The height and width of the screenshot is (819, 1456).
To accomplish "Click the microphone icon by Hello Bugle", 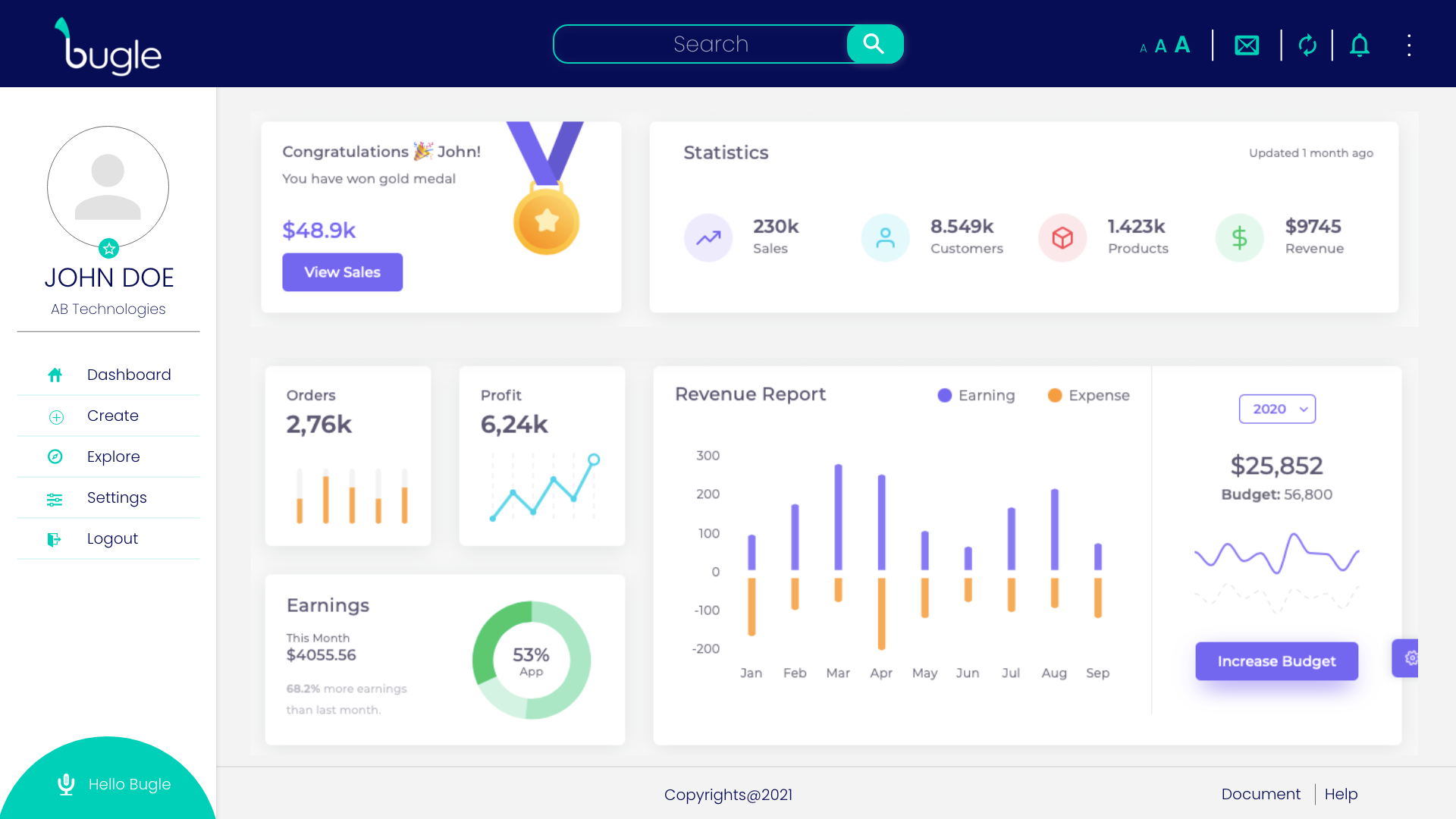I will (66, 784).
